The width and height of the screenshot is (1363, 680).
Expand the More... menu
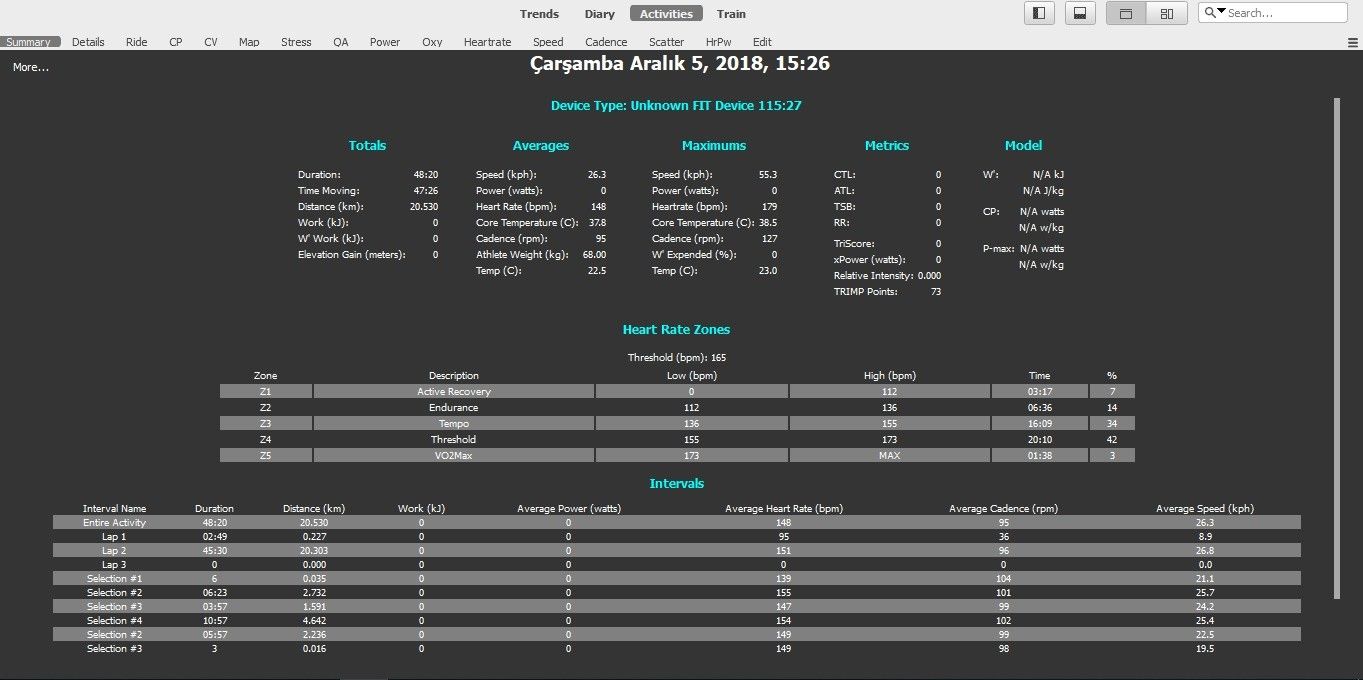pos(31,67)
